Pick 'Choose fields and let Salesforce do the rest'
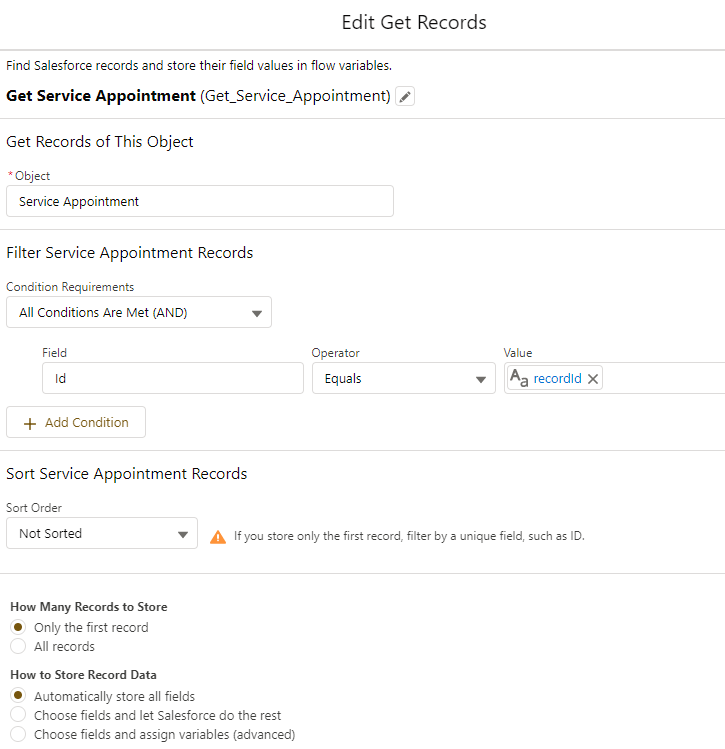 [19, 715]
